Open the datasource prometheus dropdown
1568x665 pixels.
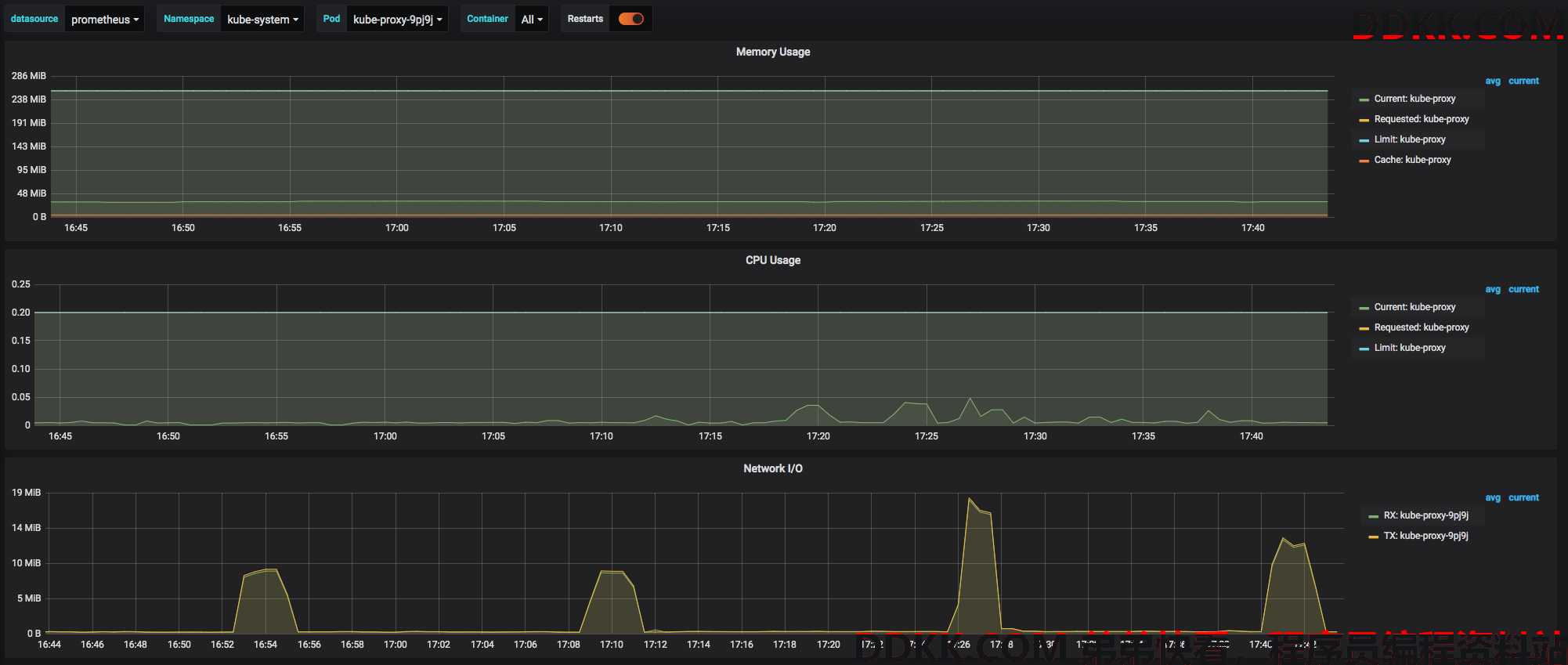click(x=105, y=19)
